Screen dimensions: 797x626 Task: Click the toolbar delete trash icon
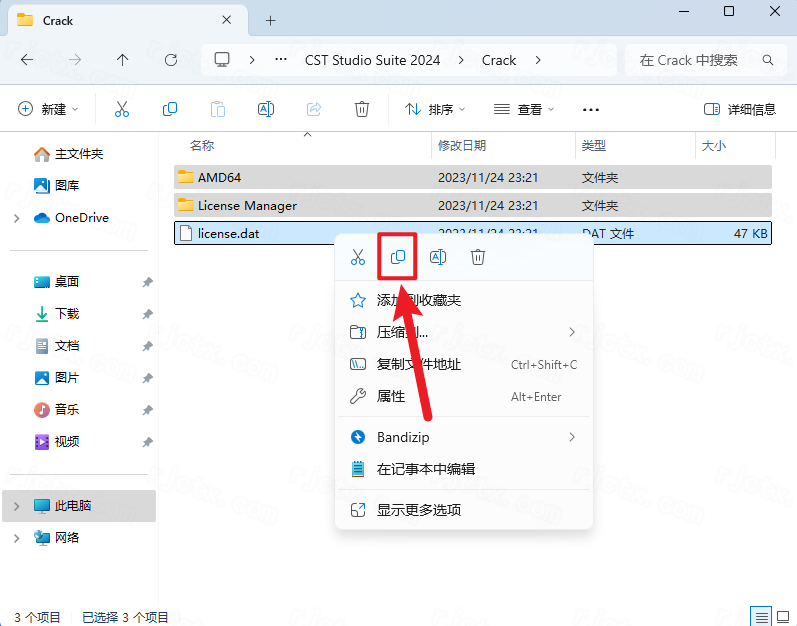point(362,109)
